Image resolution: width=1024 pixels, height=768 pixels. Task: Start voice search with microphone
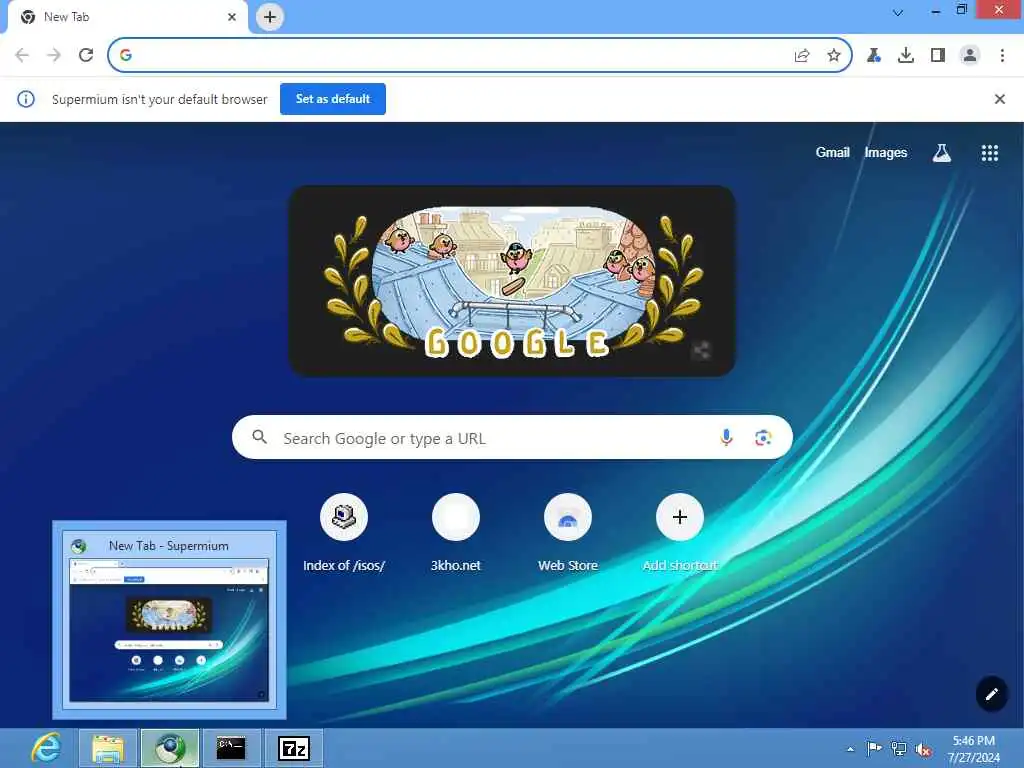(x=726, y=437)
